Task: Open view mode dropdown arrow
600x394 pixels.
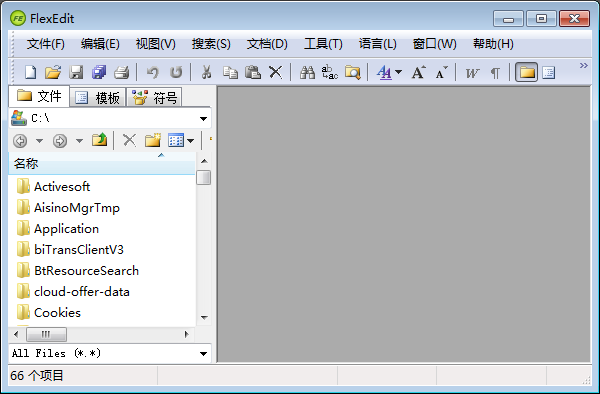Action: point(190,141)
